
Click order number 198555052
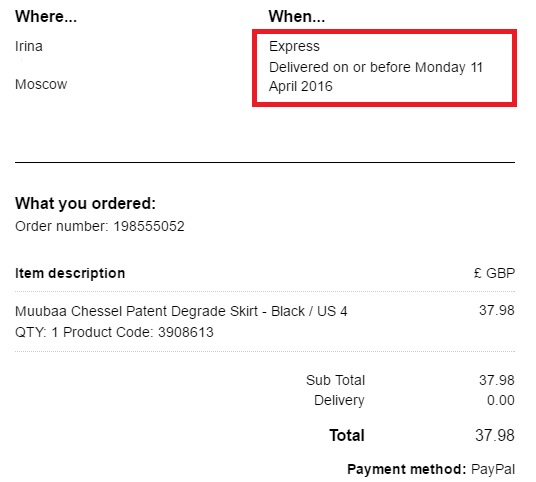click(149, 226)
